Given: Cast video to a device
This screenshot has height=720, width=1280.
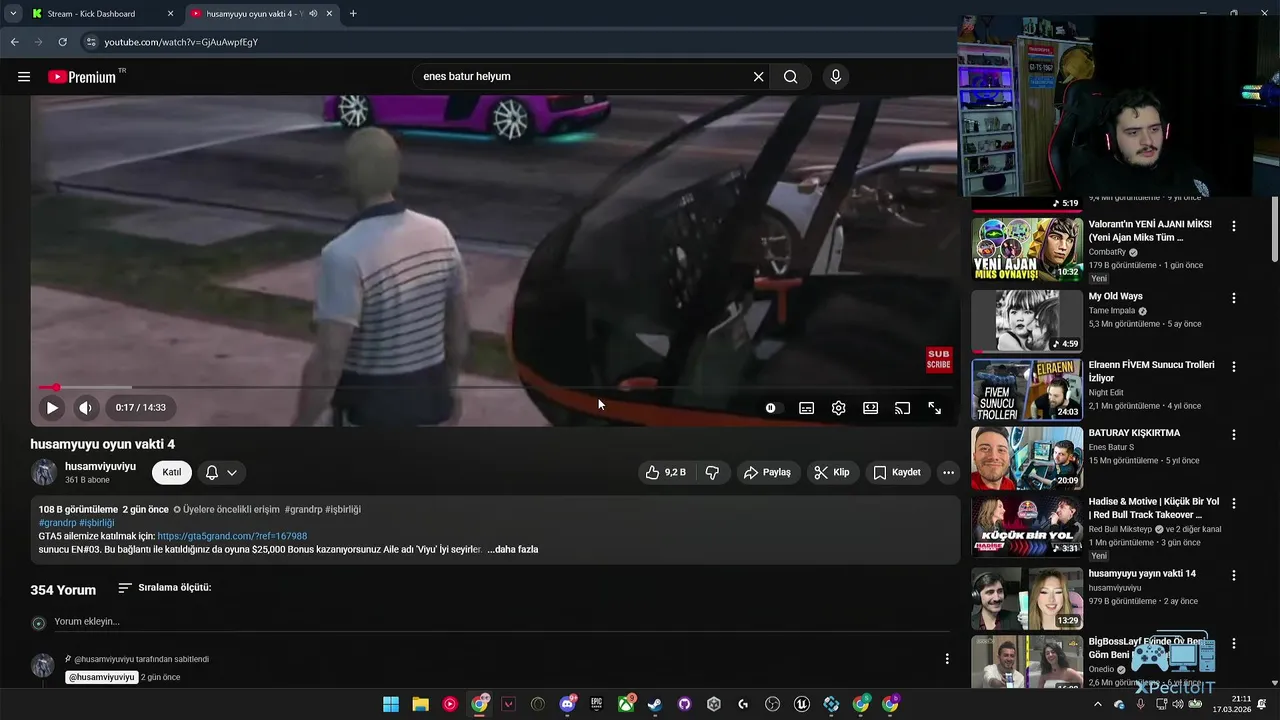Looking at the screenshot, I should pos(902,408).
